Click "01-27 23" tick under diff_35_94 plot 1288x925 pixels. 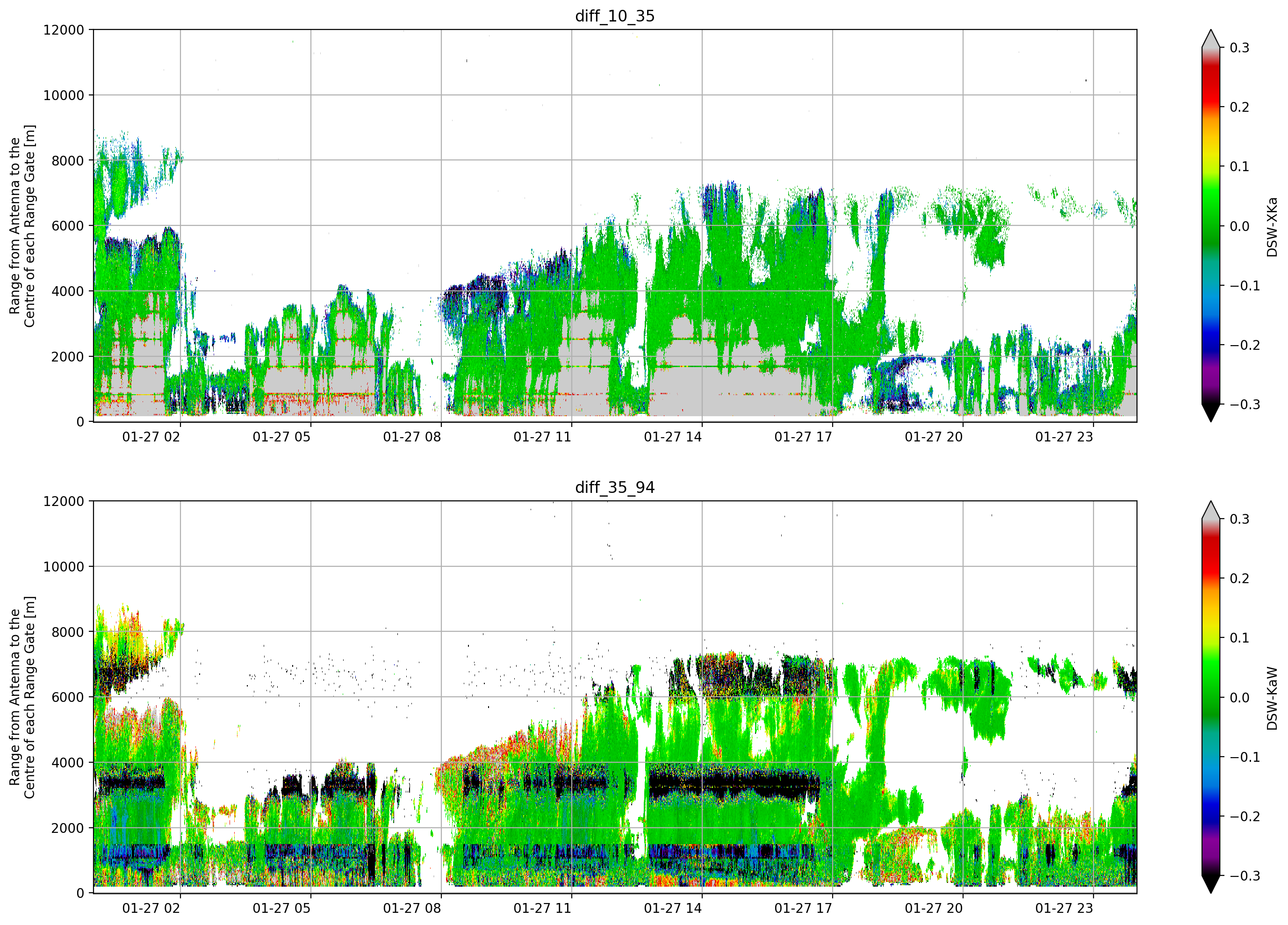coord(1064,909)
